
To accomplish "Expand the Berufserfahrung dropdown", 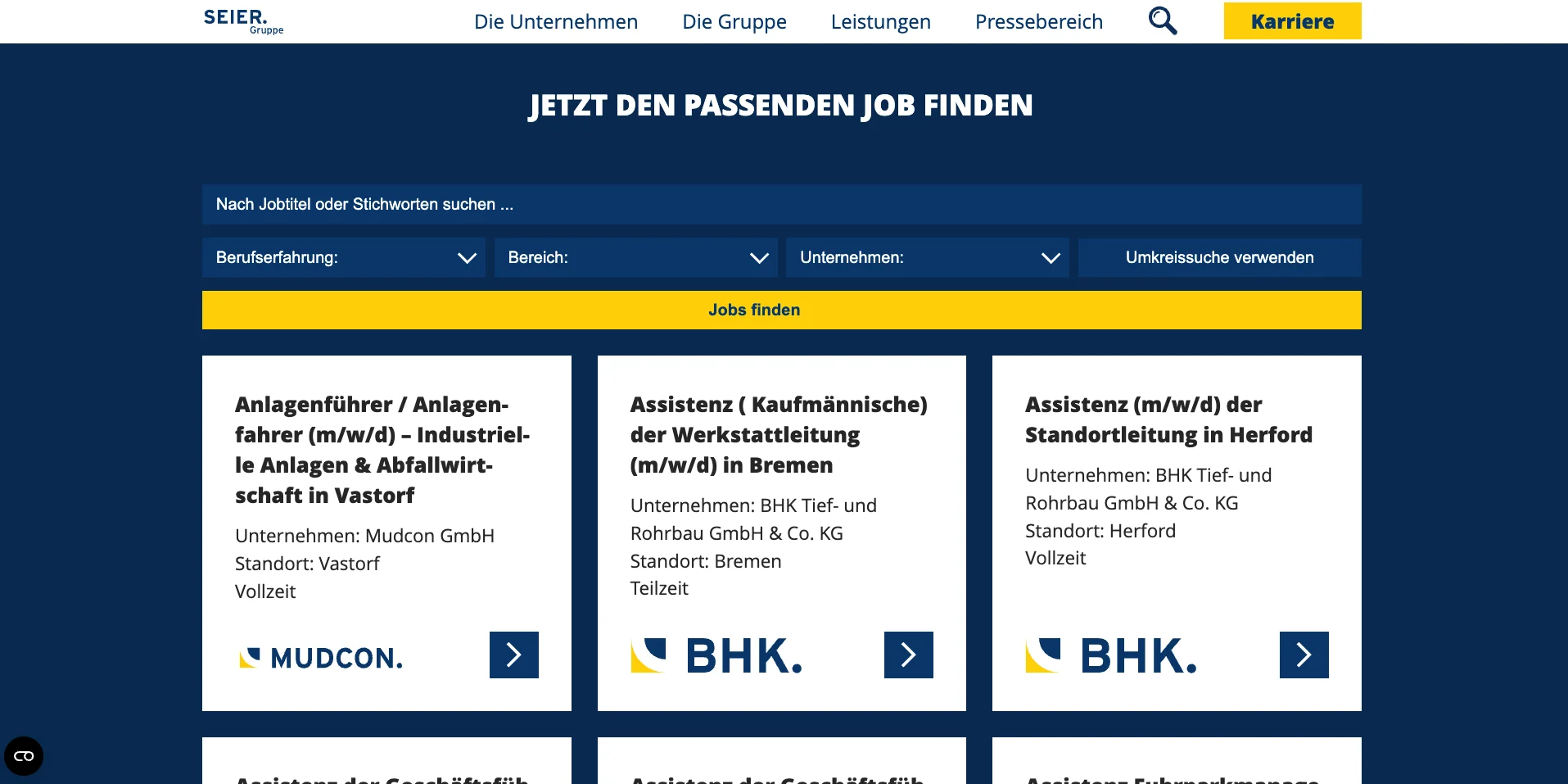I will (x=344, y=257).
